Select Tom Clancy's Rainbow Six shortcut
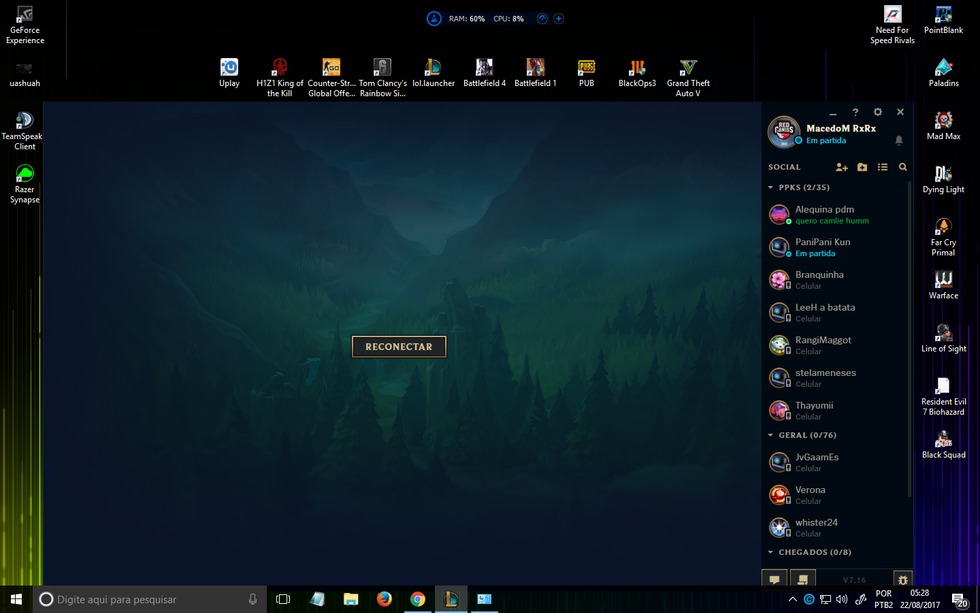This screenshot has width=980, height=613. 382,77
